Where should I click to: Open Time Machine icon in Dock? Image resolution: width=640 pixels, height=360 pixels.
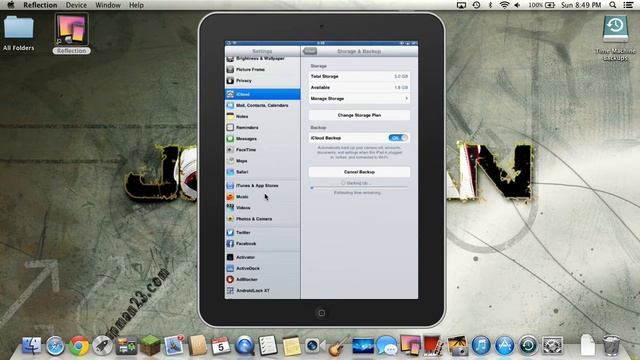[528, 346]
